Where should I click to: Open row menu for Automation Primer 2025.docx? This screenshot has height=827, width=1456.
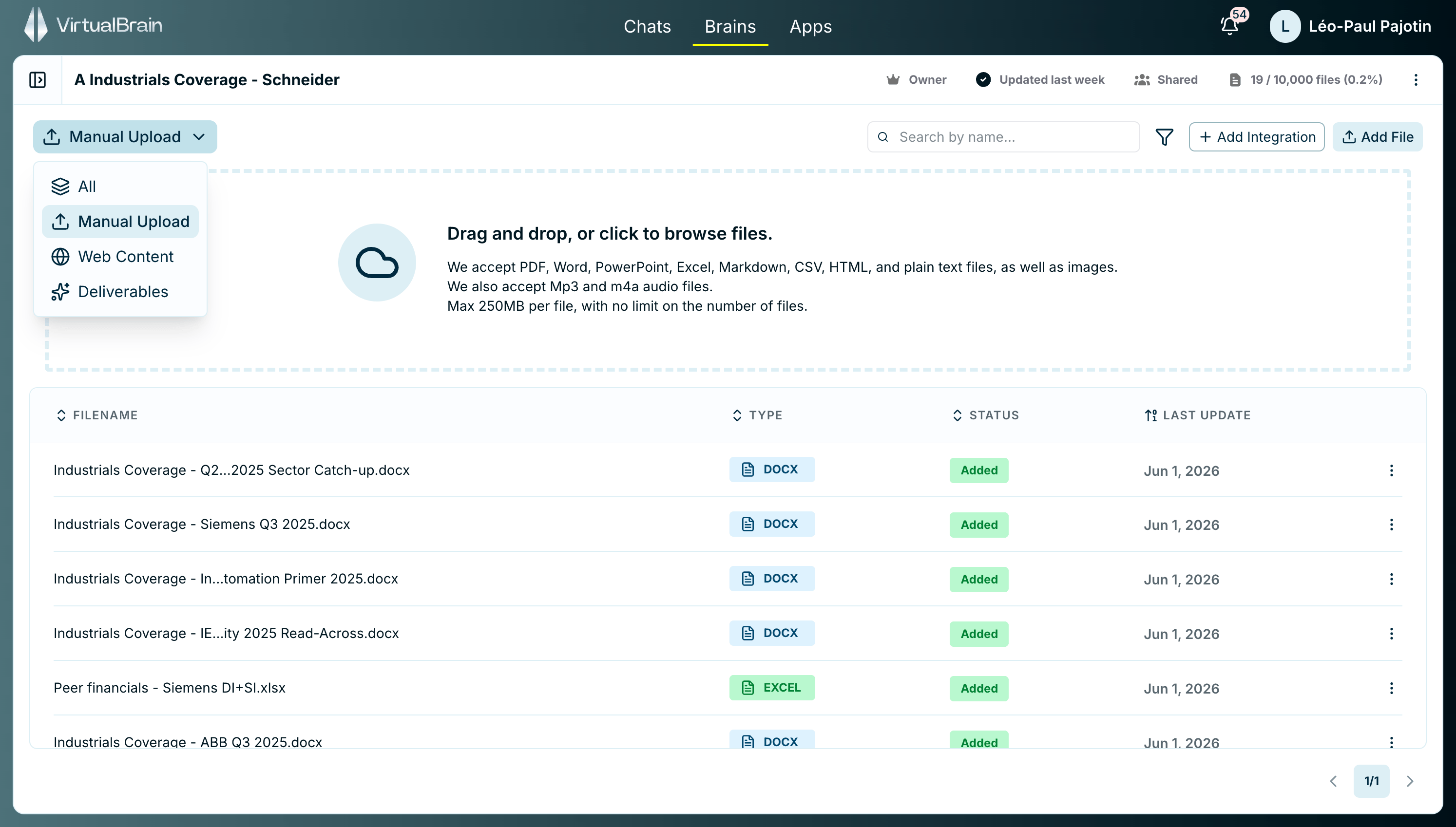[x=1391, y=580]
